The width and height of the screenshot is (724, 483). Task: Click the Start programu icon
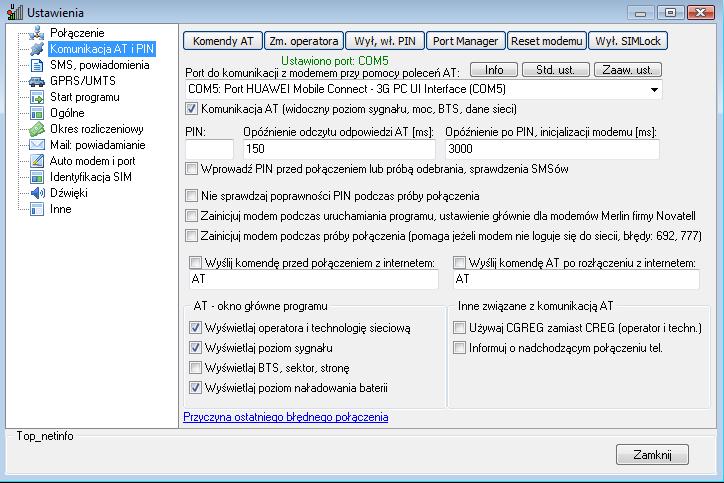(x=37, y=97)
